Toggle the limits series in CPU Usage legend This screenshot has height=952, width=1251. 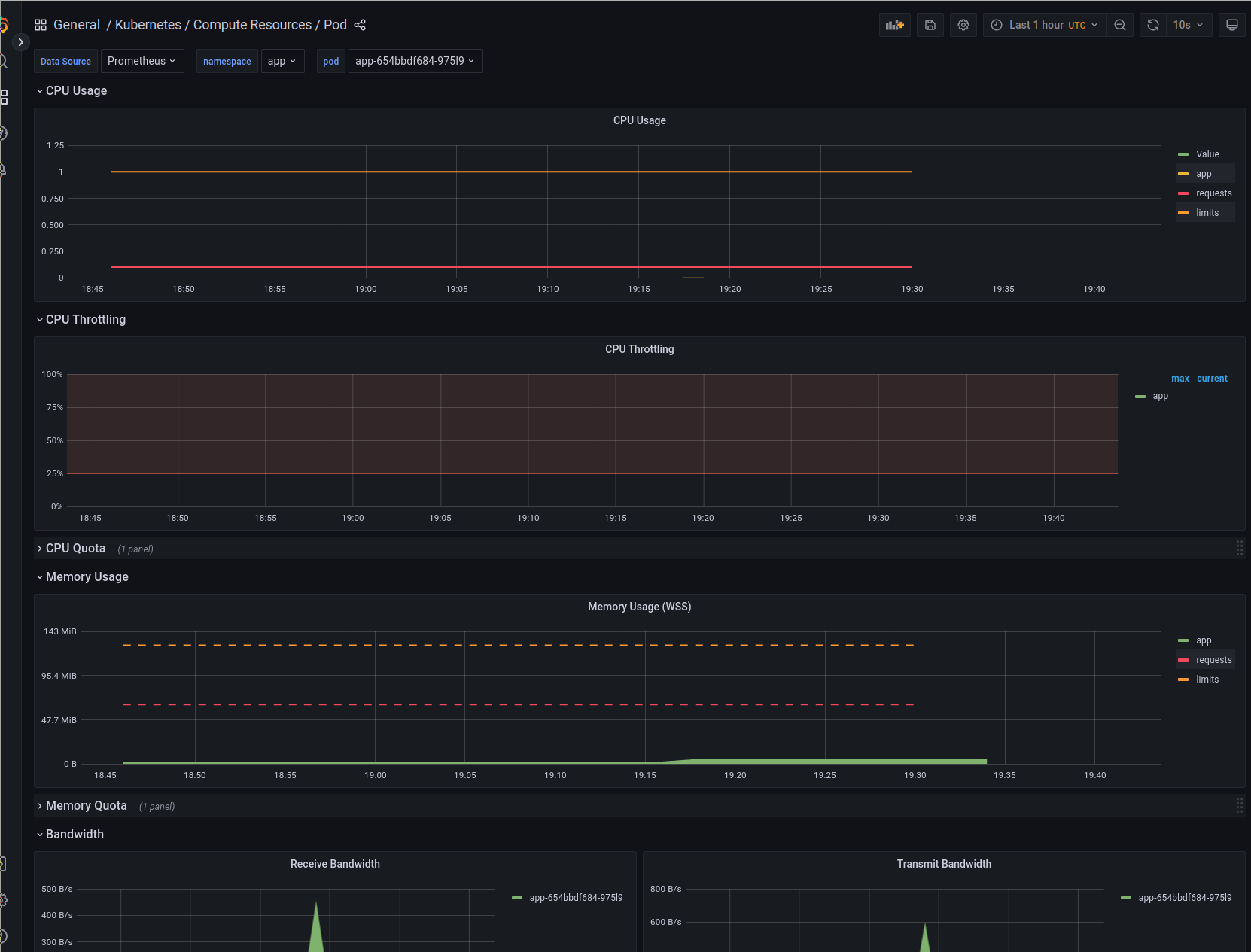(1207, 213)
